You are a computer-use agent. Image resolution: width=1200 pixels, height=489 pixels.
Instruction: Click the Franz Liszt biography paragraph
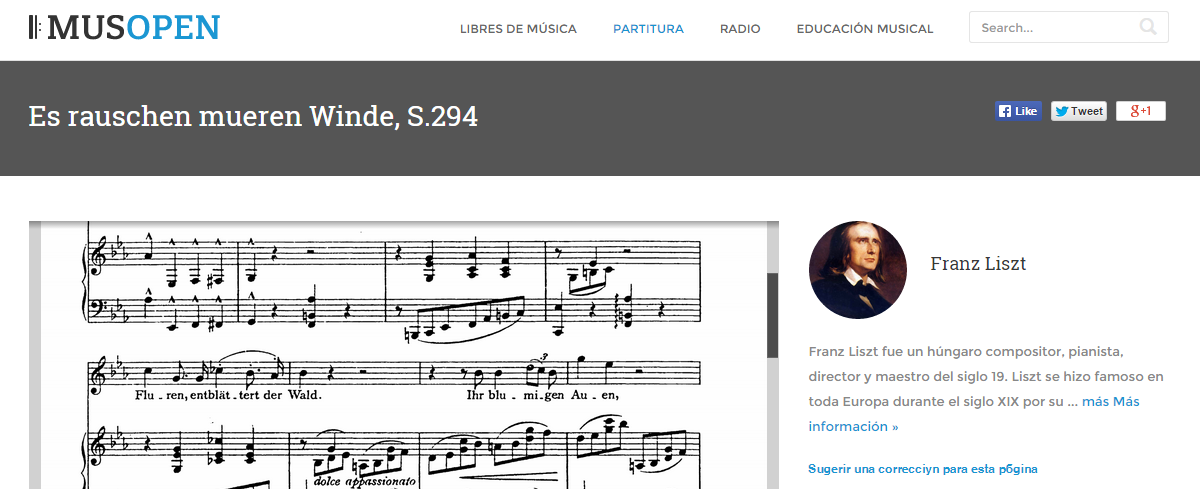coord(986,389)
